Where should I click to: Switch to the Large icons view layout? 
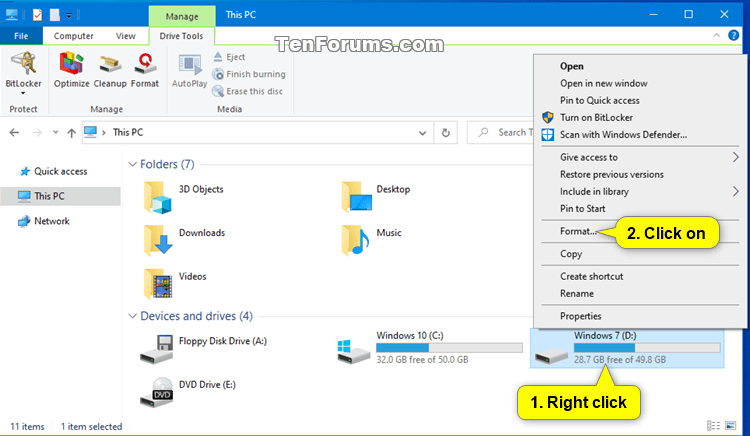click(730, 425)
